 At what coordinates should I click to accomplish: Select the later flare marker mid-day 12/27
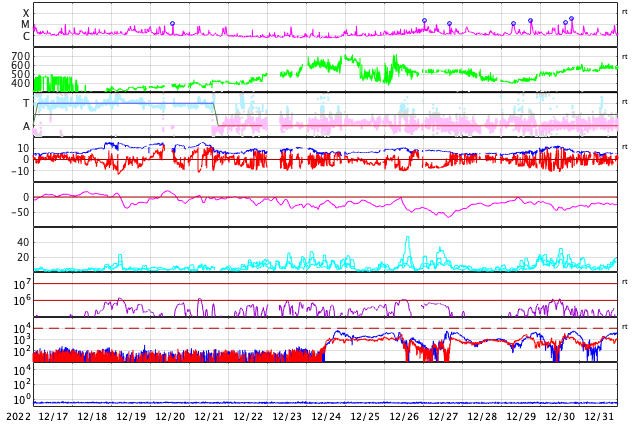click(x=450, y=23)
